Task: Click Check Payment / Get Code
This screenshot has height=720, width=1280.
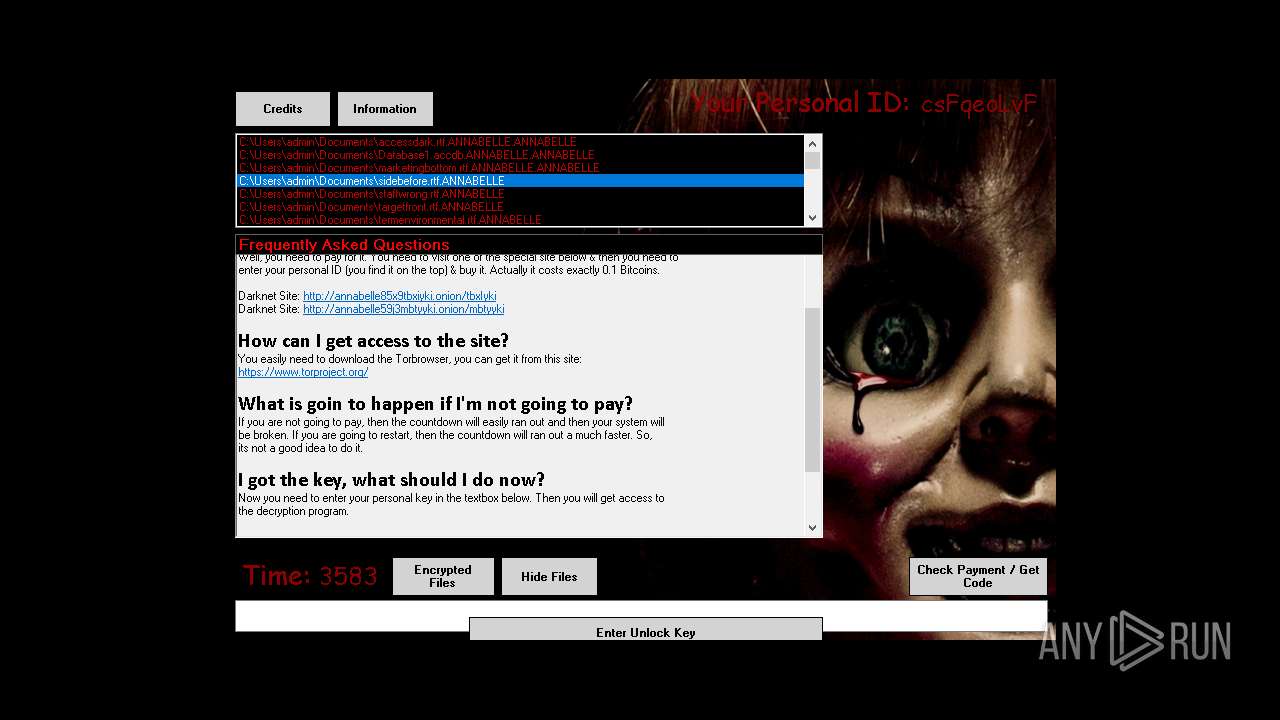Action: pyautogui.click(x=978, y=577)
